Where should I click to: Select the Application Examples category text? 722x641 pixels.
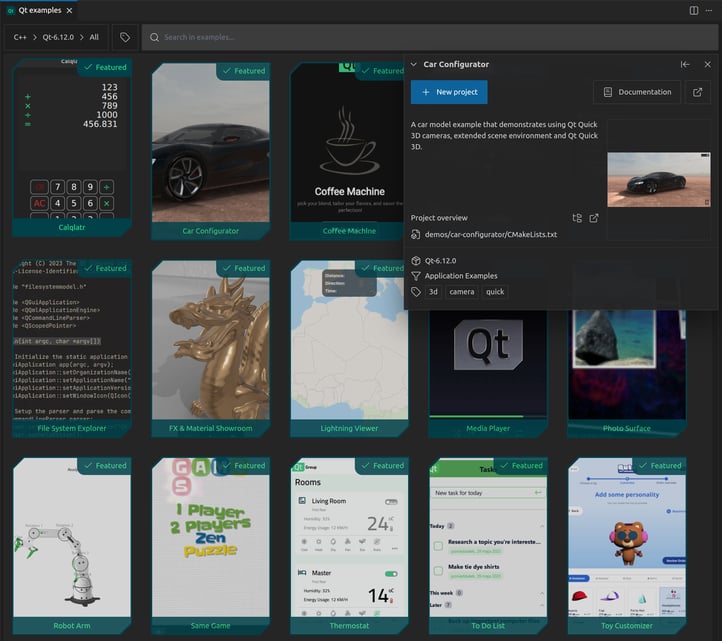coord(461,276)
